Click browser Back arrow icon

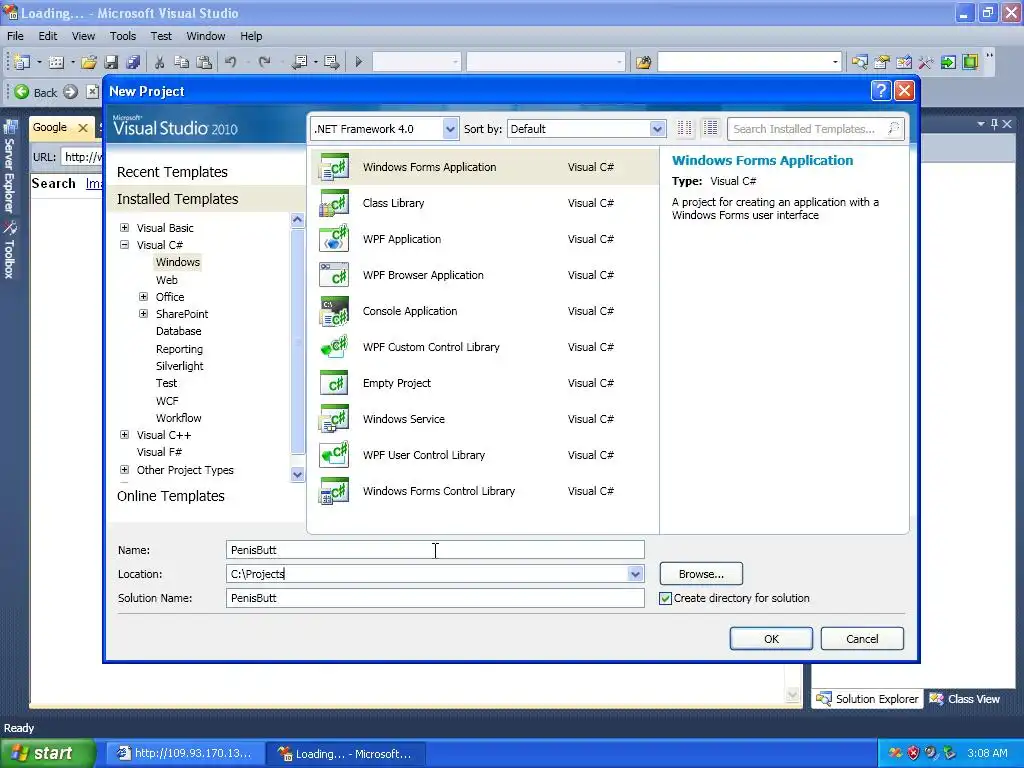[22, 92]
